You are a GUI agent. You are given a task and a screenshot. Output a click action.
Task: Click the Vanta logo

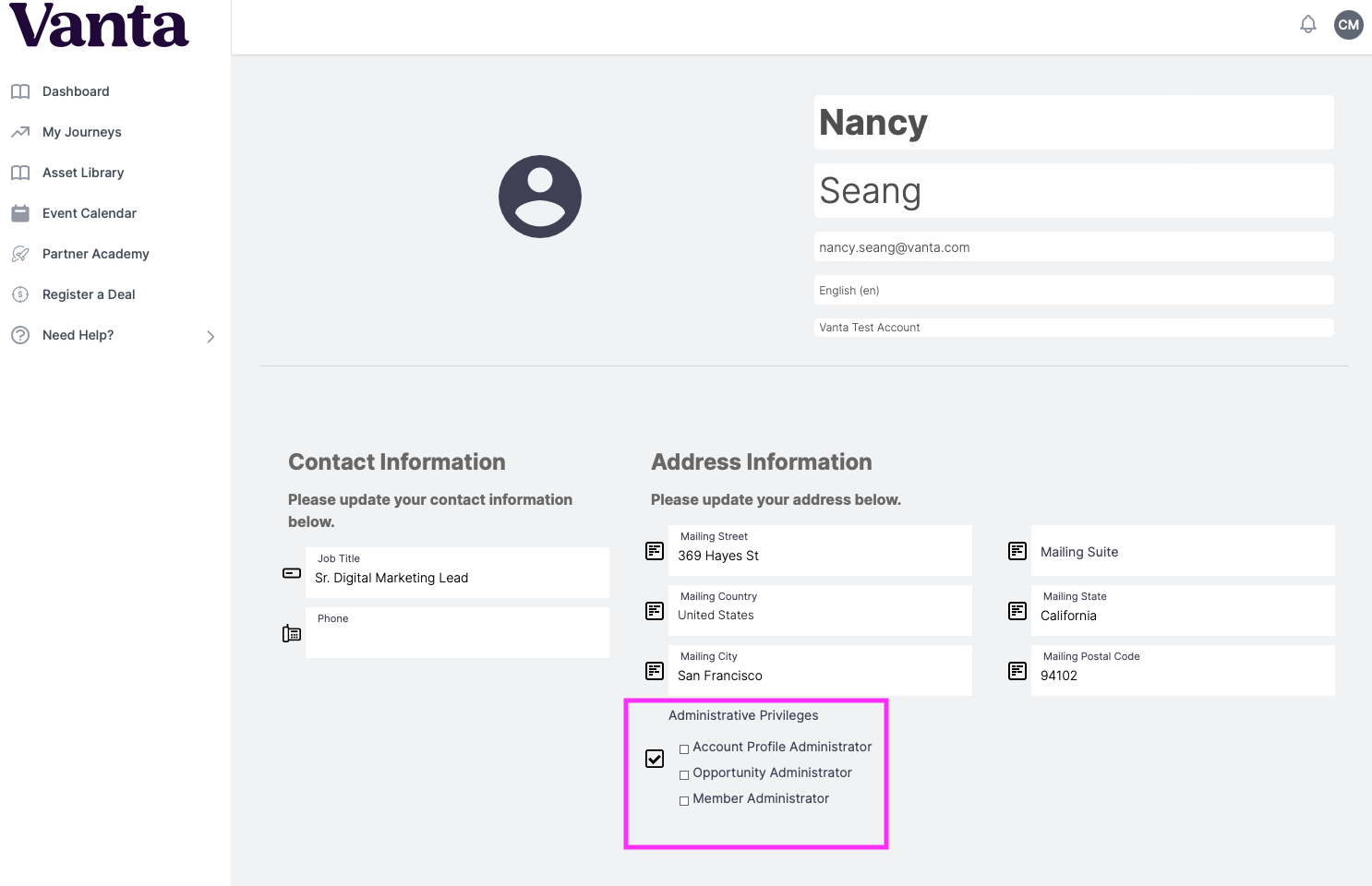click(x=99, y=25)
